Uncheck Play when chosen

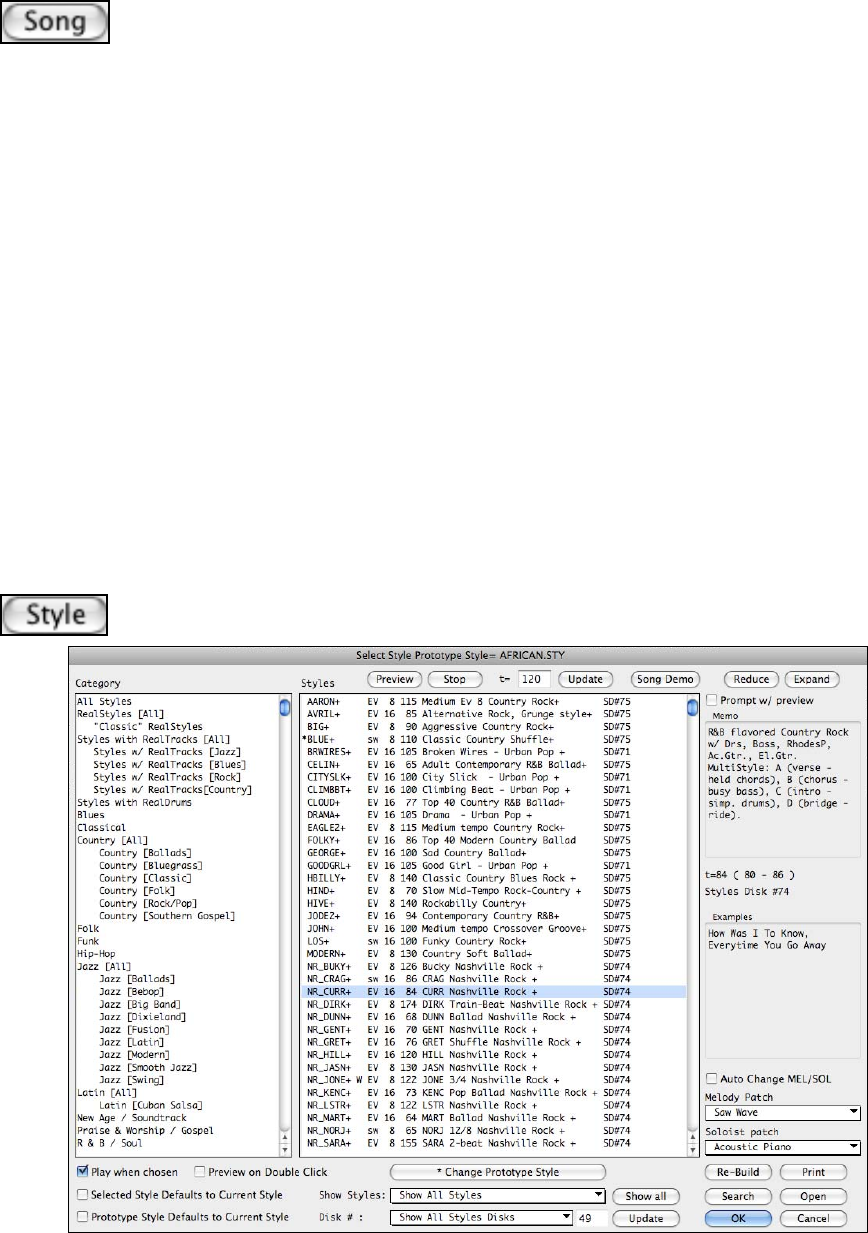[x=83, y=1171]
